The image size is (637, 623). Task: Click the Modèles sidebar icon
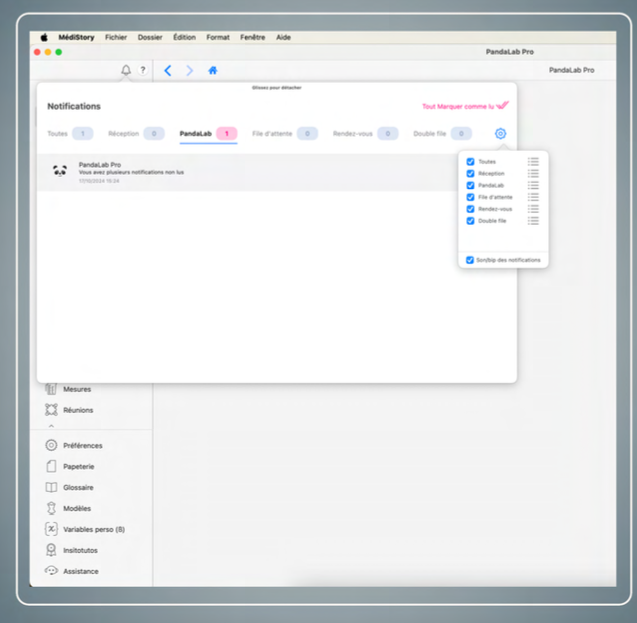(51, 508)
